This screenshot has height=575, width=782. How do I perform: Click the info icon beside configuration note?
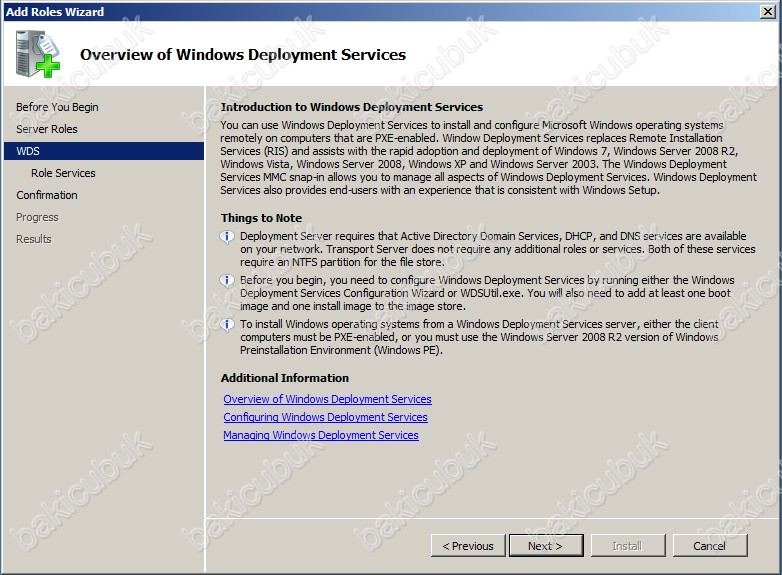227,280
